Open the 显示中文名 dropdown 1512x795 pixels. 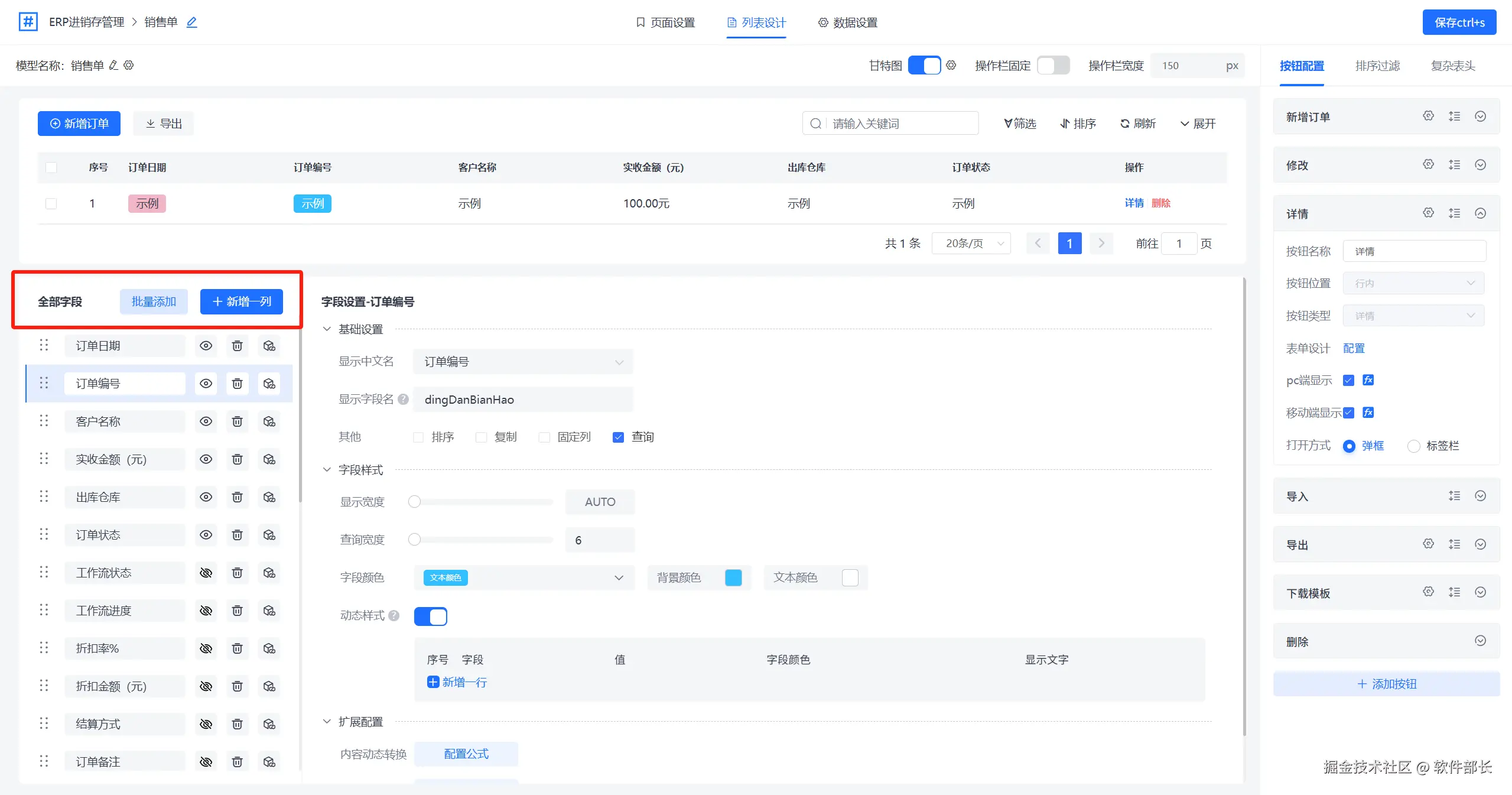523,362
